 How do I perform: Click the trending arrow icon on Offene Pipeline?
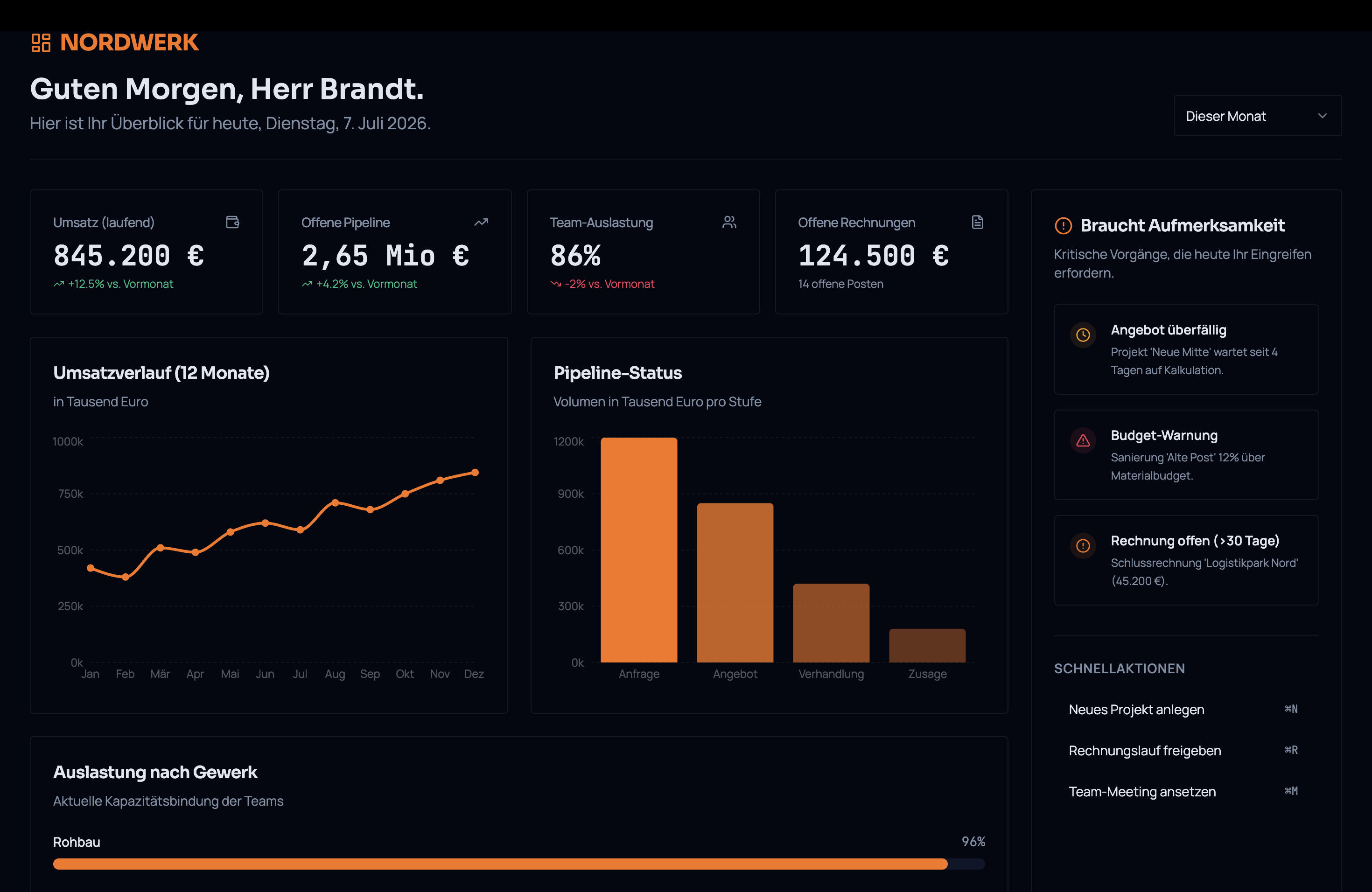pyautogui.click(x=481, y=222)
